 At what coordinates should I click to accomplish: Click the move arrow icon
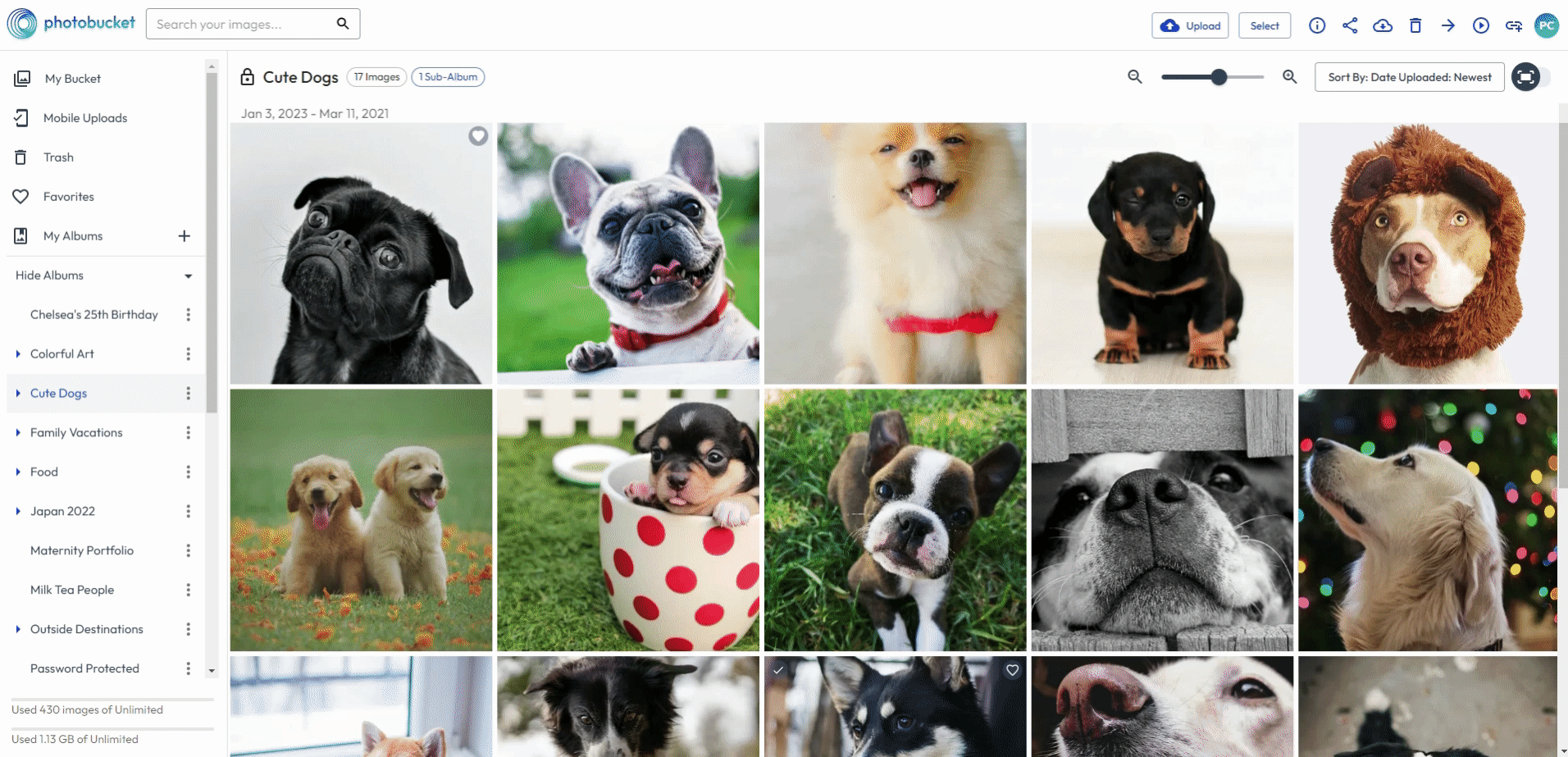tap(1448, 25)
